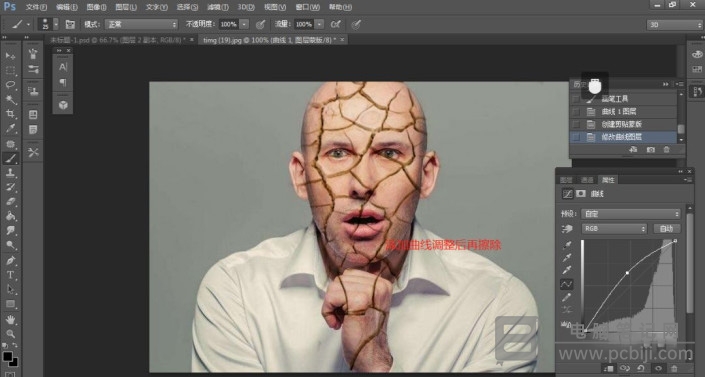This screenshot has width=705, height=377.
Task: Select the Pen tool
Action: (10, 260)
